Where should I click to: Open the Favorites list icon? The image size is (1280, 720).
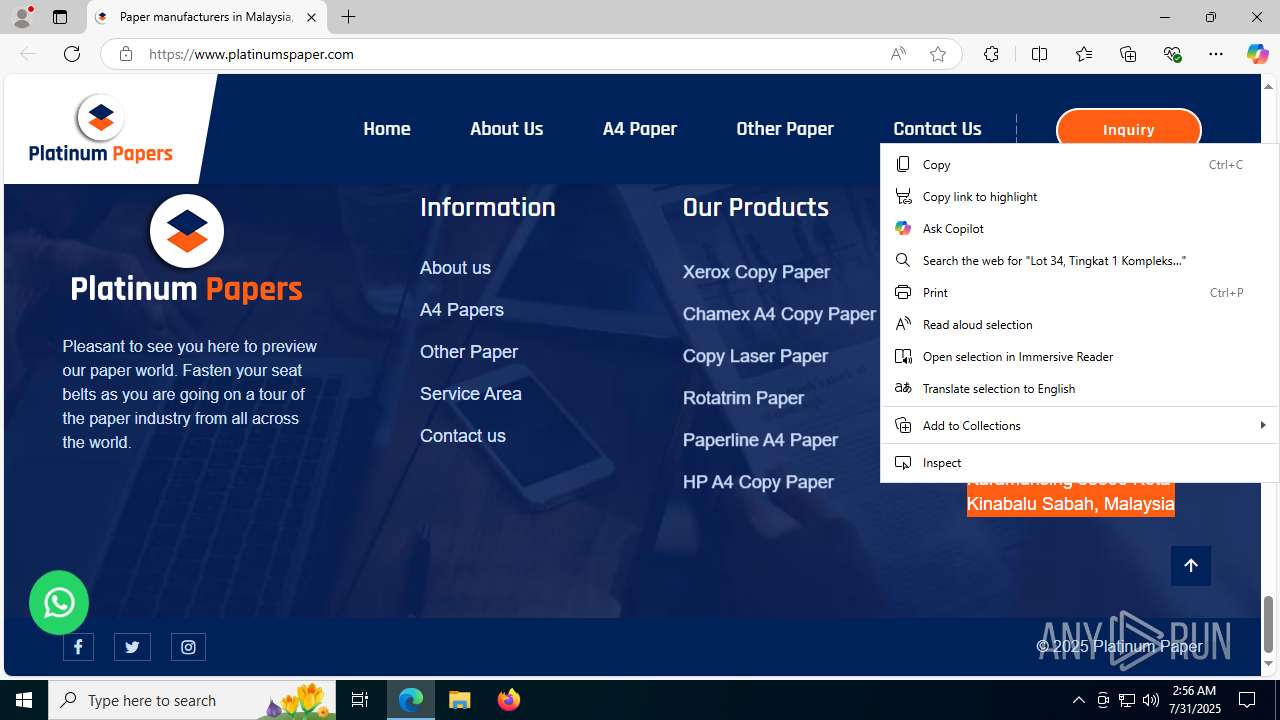coord(1084,54)
